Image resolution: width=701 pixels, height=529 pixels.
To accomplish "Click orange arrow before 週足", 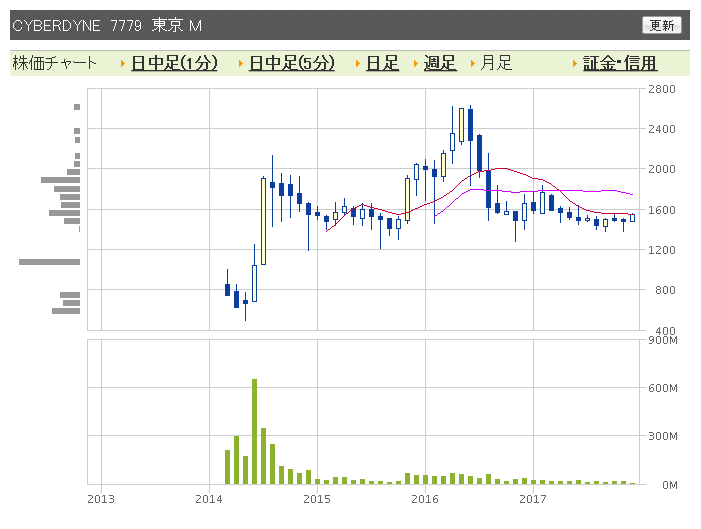I will click(415, 63).
